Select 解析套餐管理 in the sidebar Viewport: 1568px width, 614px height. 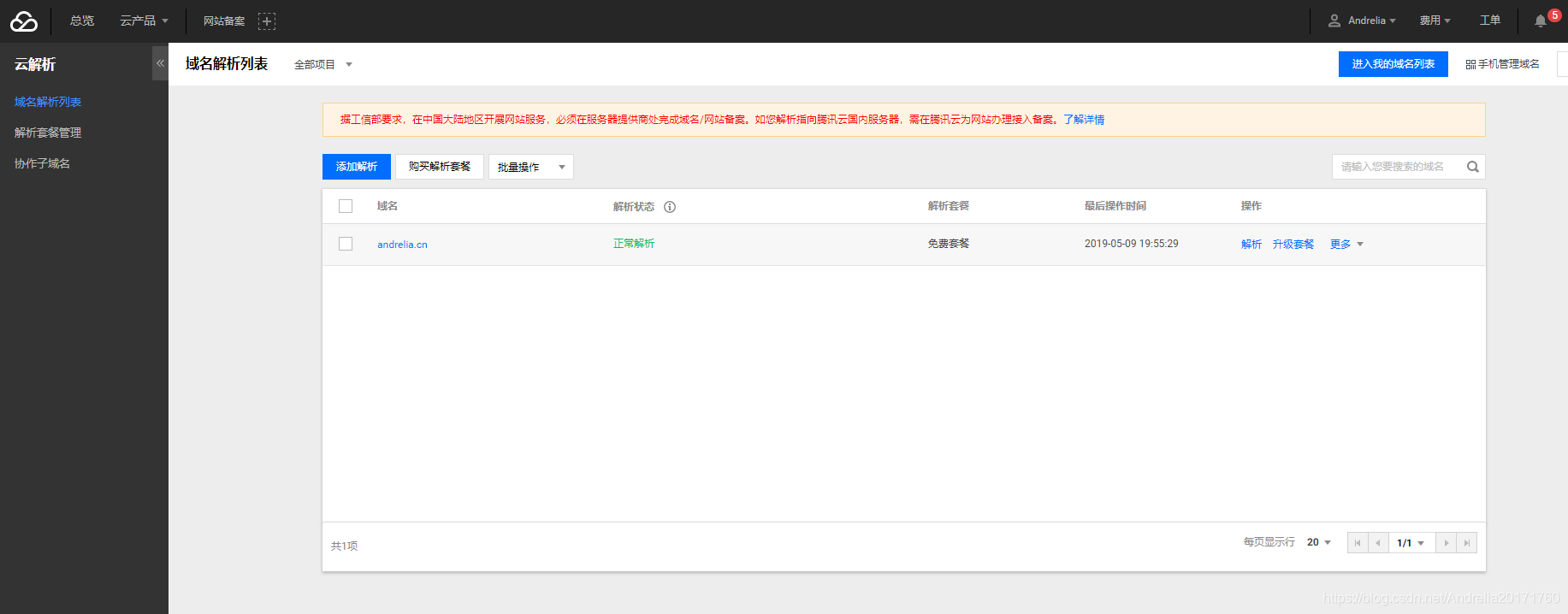[x=48, y=133]
